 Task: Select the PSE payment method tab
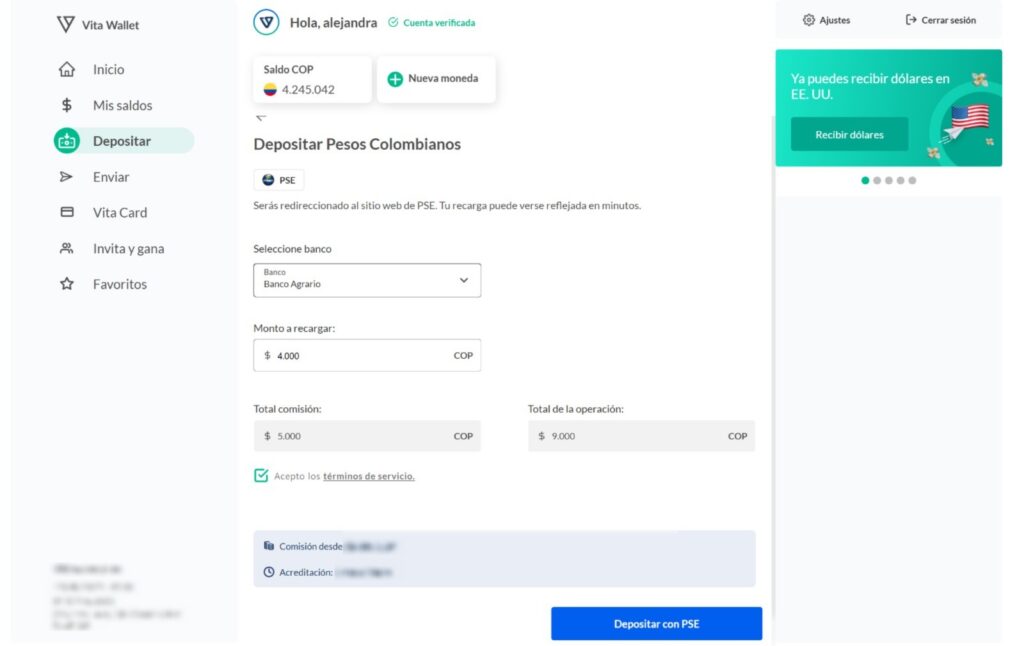[279, 180]
